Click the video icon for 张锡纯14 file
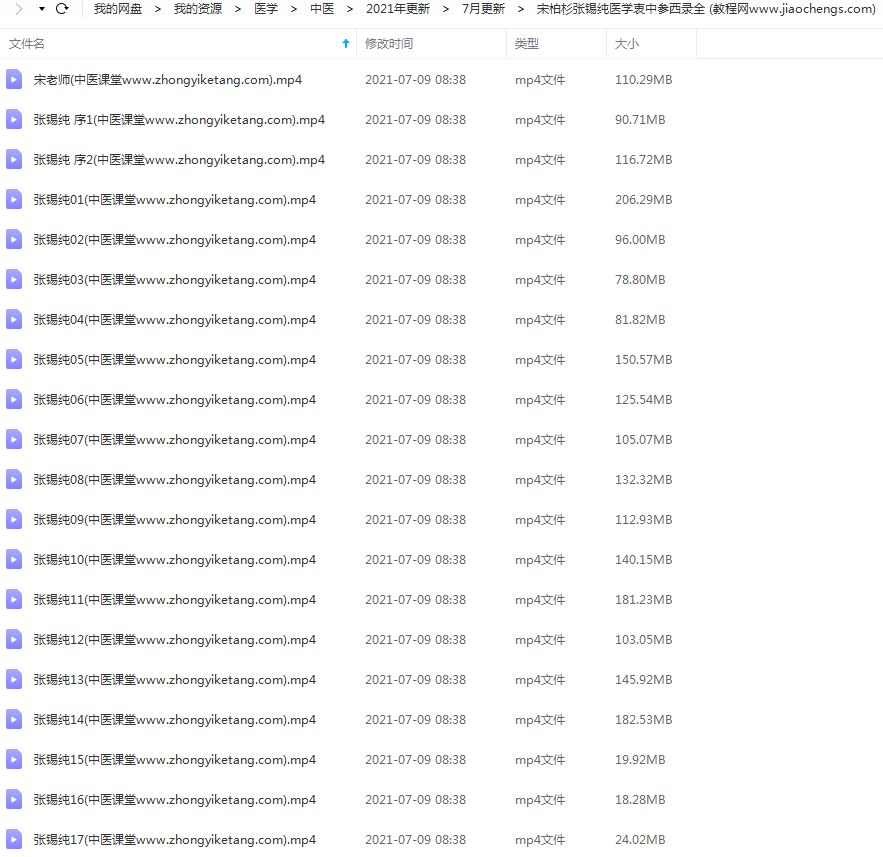The image size is (883, 857). coord(14,719)
